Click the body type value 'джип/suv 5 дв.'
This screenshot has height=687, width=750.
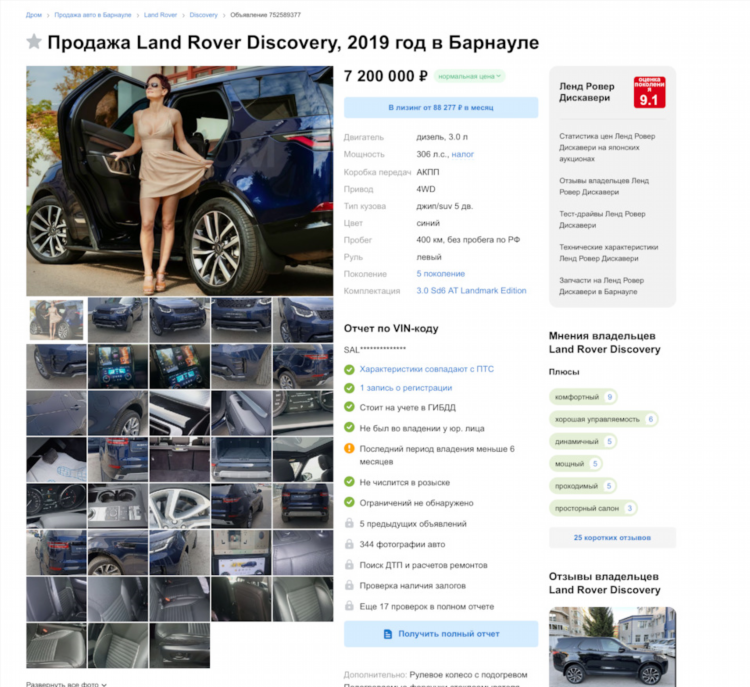click(444, 206)
